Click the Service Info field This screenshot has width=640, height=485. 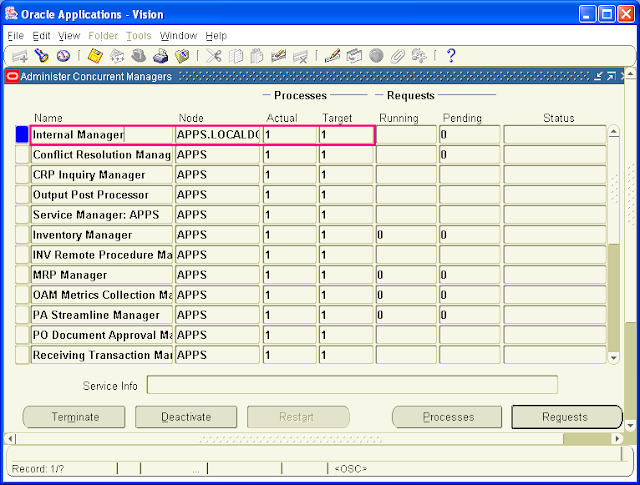352,385
